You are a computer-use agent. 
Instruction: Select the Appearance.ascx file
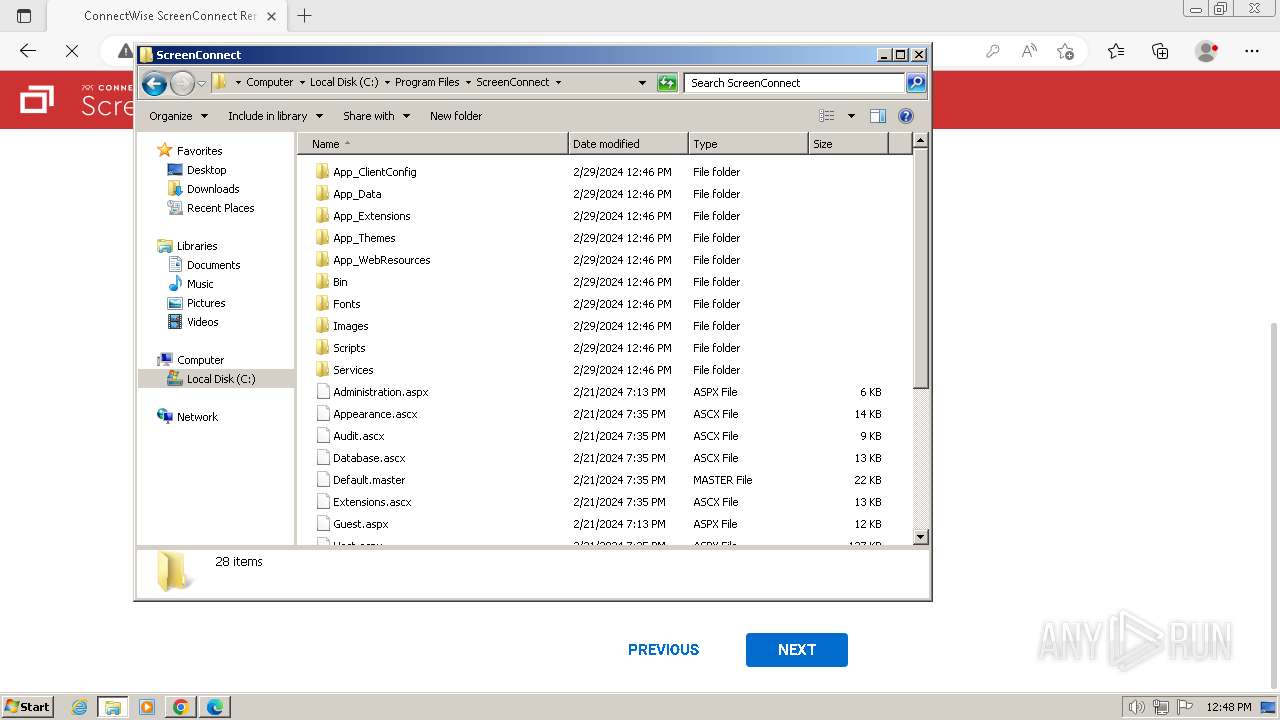(375, 414)
